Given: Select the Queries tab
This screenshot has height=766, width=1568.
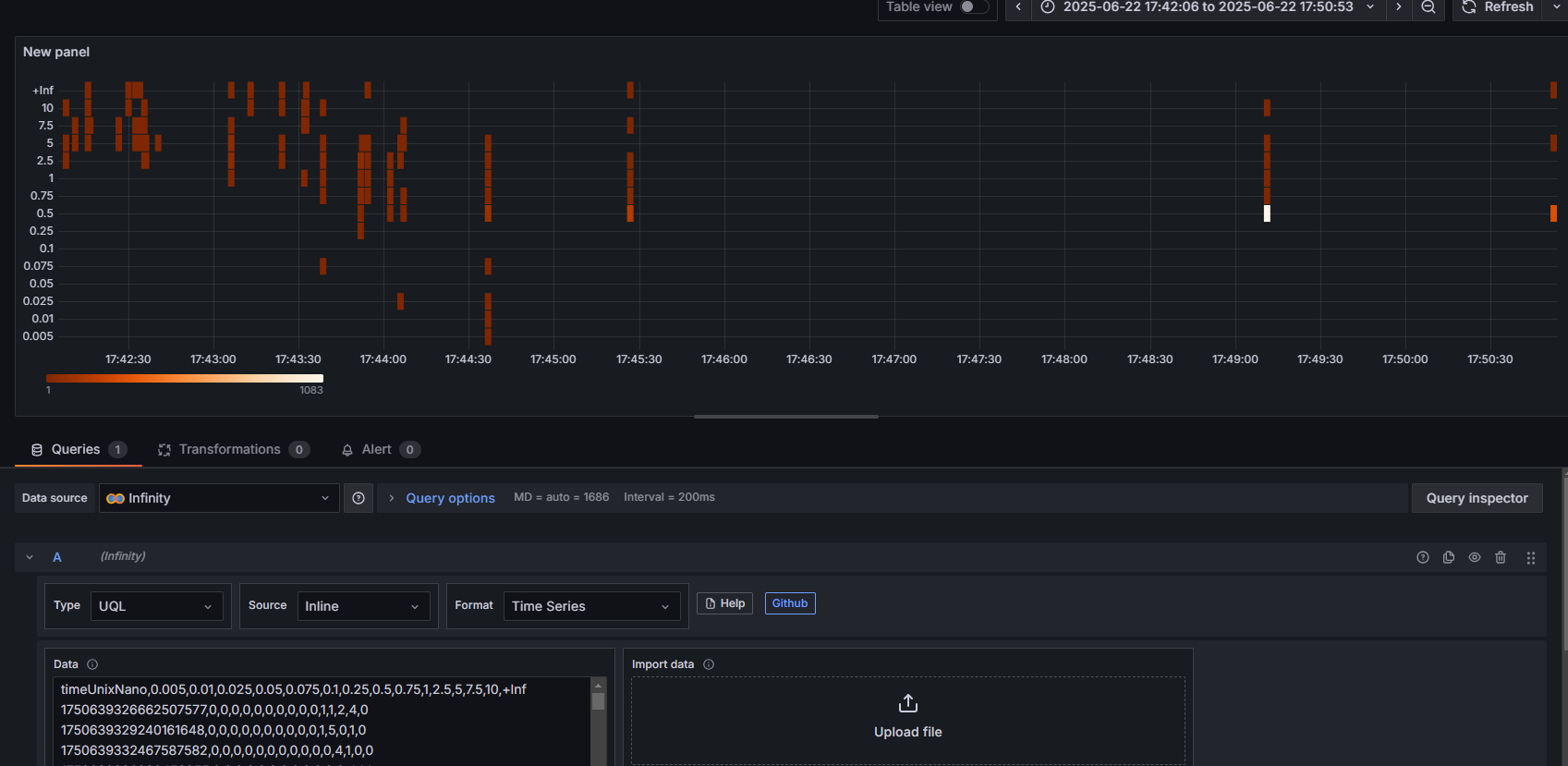Looking at the screenshot, I should (x=79, y=450).
